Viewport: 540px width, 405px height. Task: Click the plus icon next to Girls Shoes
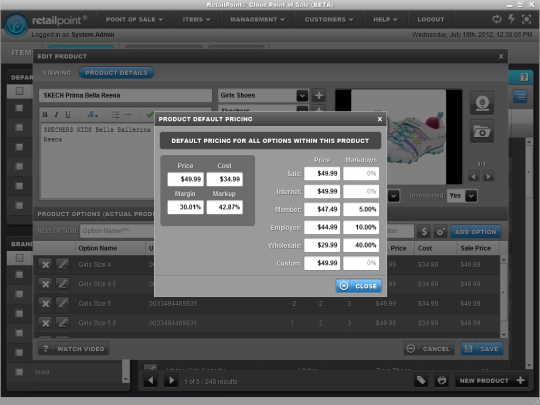coord(319,95)
